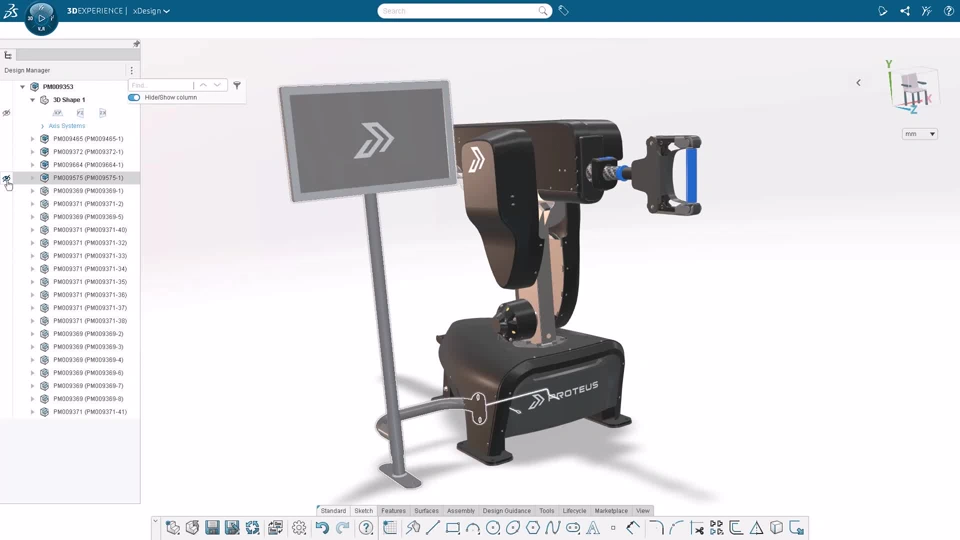Expand PM009372 (PM009372-1) node
Screen dimensions: 960x540
click(x=32, y=152)
